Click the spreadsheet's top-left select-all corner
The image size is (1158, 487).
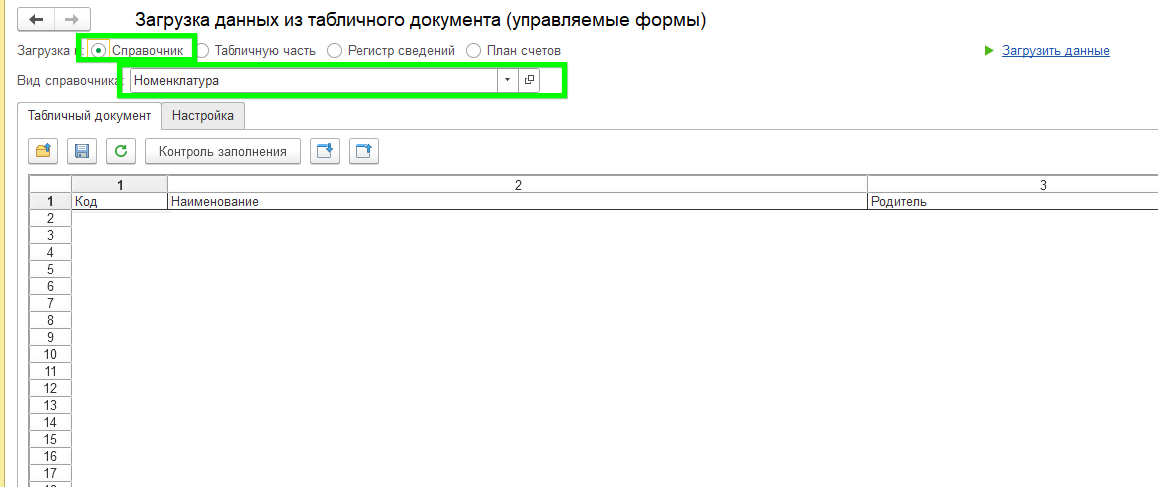[x=50, y=185]
